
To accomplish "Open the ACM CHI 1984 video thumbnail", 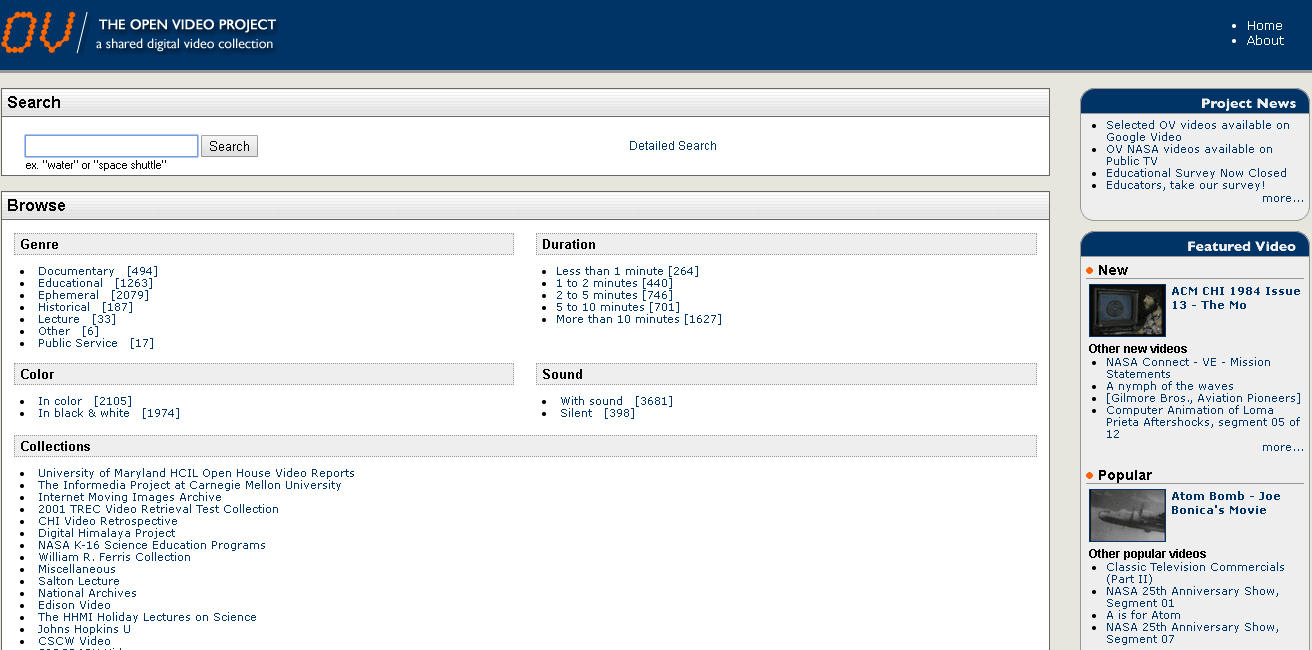I will 1127,311.
